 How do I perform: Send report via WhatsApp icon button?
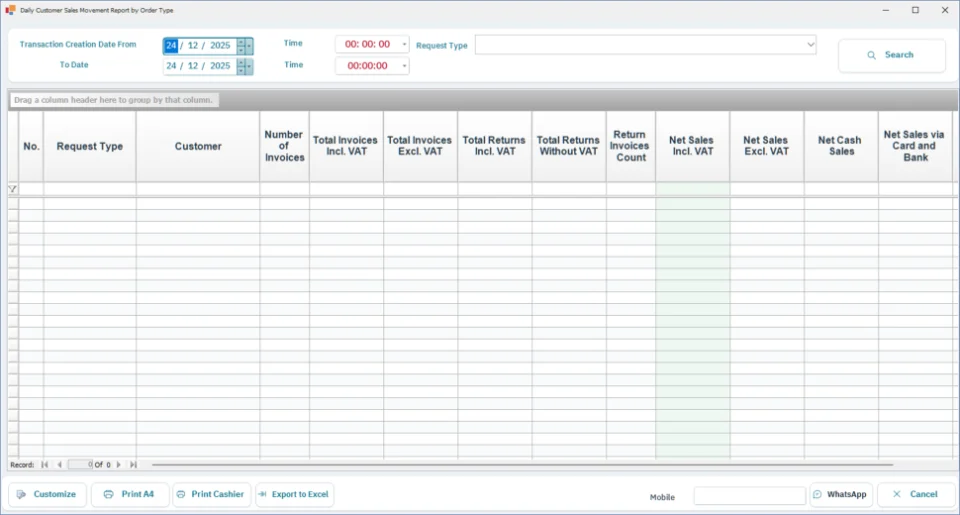click(x=841, y=494)
